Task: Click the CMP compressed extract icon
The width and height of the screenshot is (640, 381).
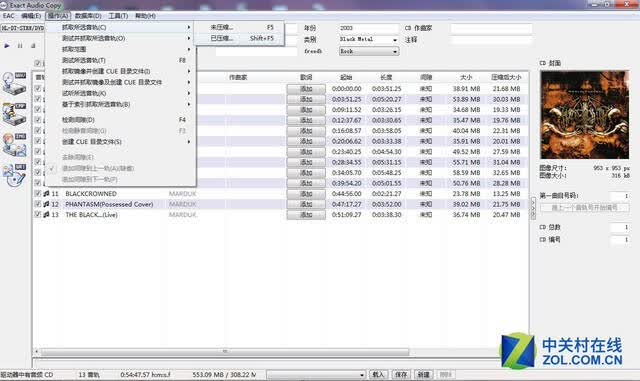Action: click(15, 114)
